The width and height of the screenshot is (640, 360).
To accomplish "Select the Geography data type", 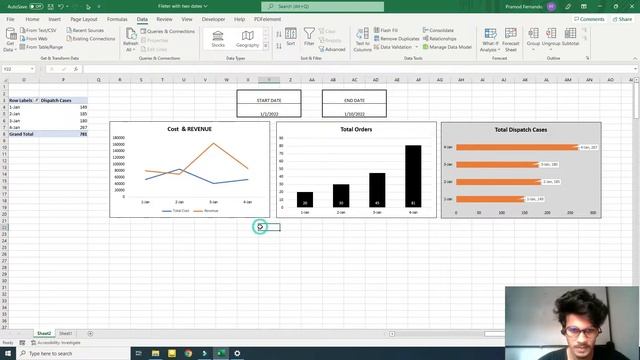I will pyautogui.click(x=247, y=39).
